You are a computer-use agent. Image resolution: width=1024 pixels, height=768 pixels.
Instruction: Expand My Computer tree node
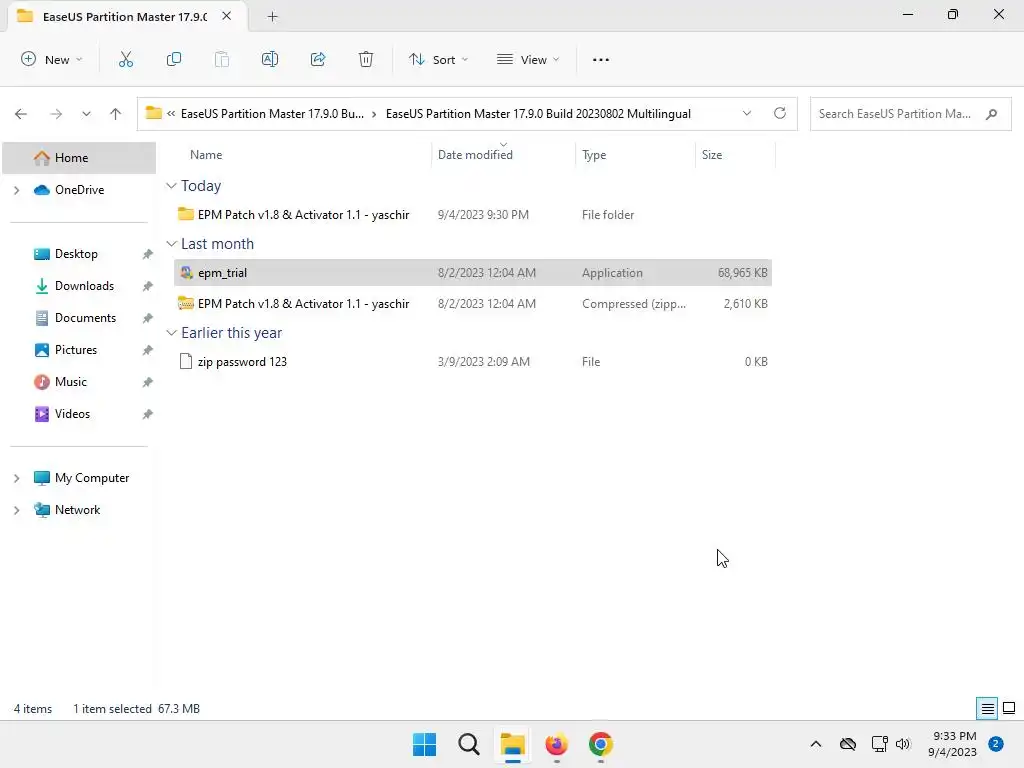pos(17,478)
